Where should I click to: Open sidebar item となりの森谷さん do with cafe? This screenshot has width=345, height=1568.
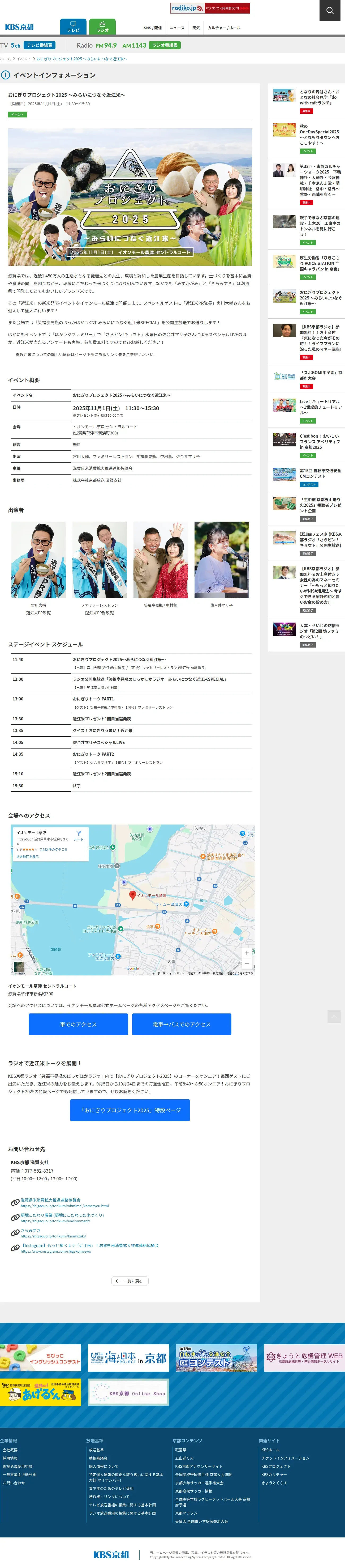(307, 100)
